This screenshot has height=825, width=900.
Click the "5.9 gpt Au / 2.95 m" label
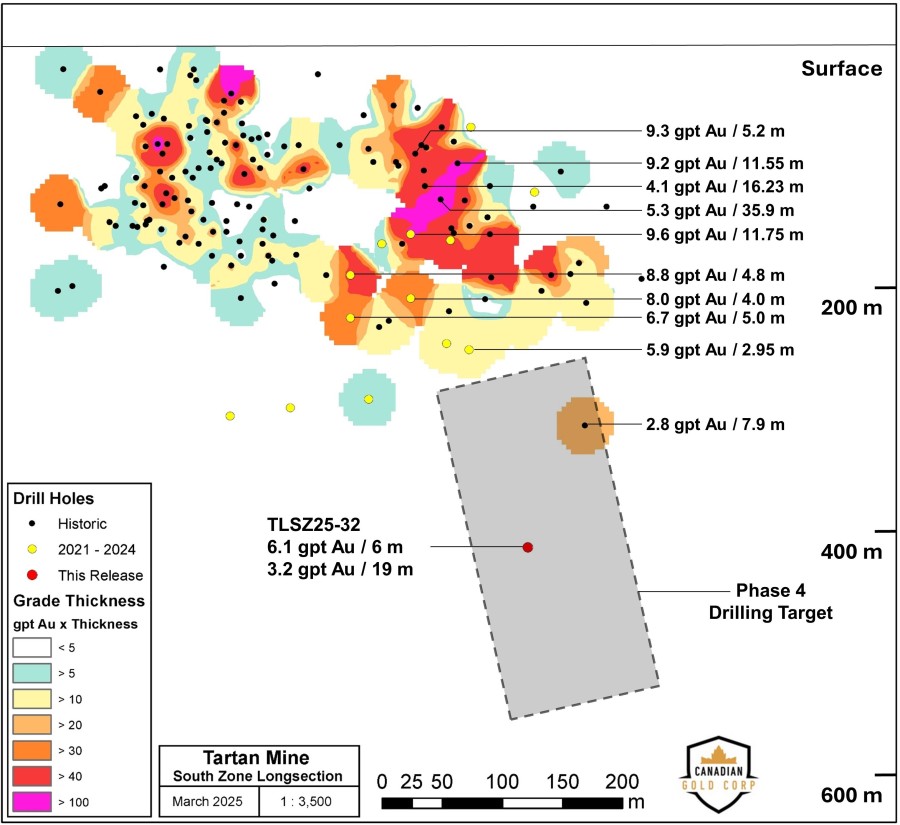tap(720, 350)
